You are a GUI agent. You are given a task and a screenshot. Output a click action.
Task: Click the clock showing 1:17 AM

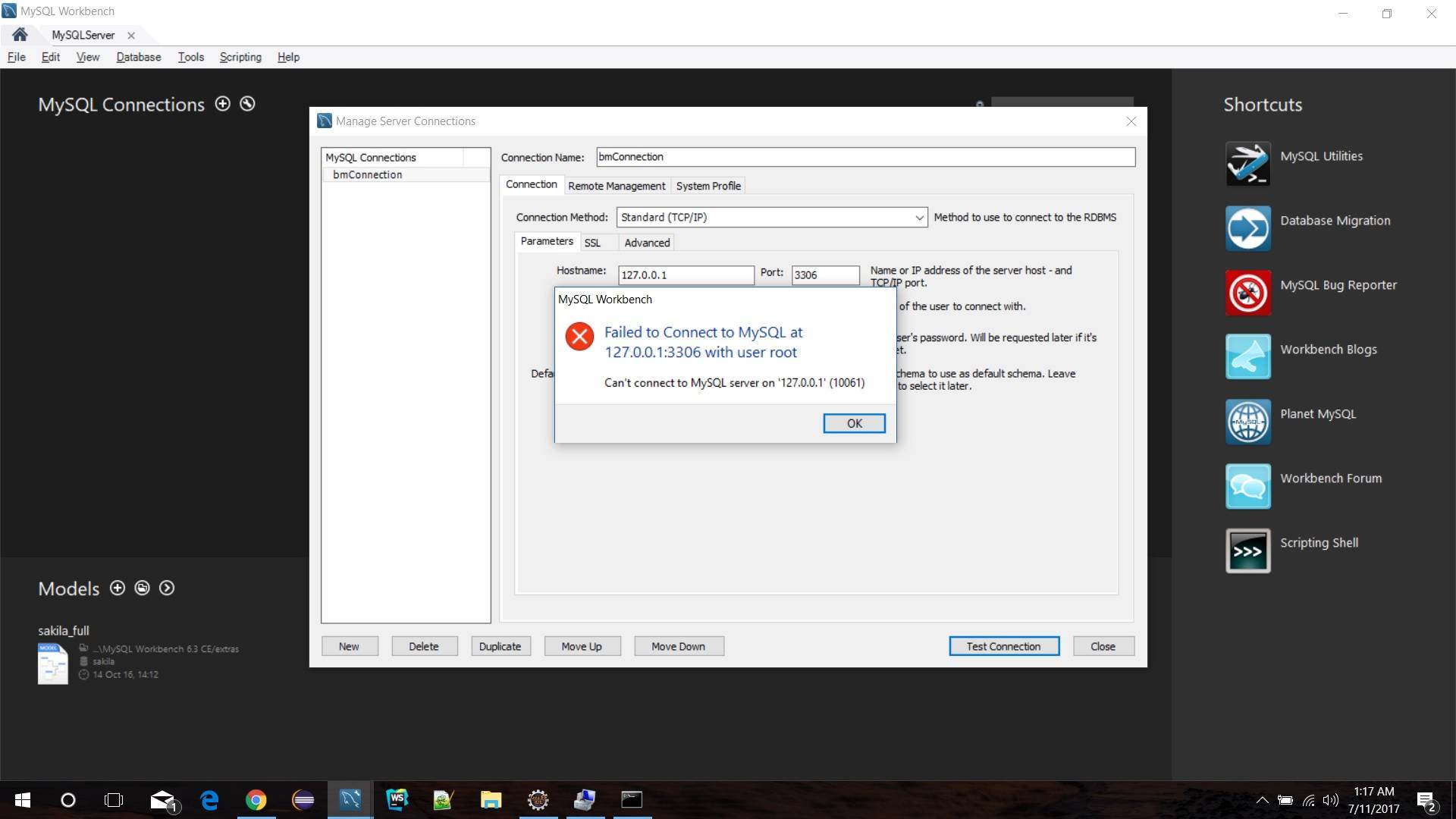tap(1373, 792)
